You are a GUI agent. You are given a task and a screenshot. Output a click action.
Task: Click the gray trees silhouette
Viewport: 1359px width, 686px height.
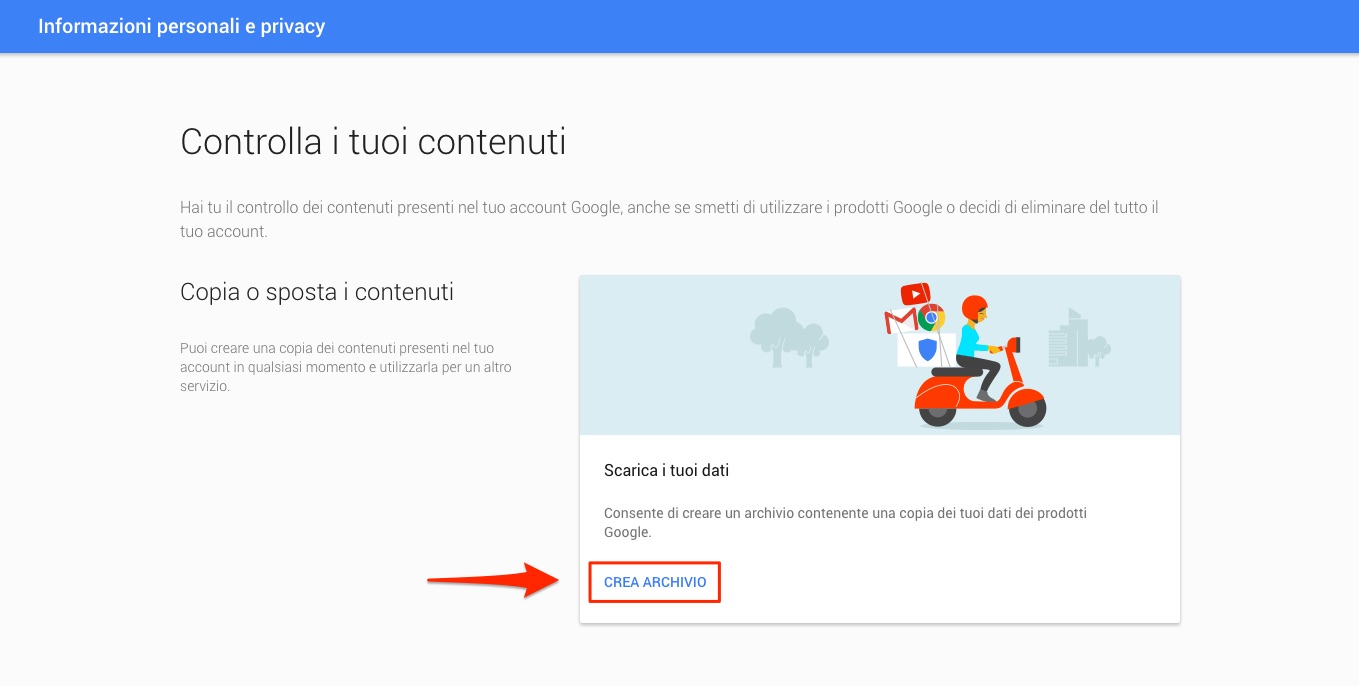coord(789,336)
